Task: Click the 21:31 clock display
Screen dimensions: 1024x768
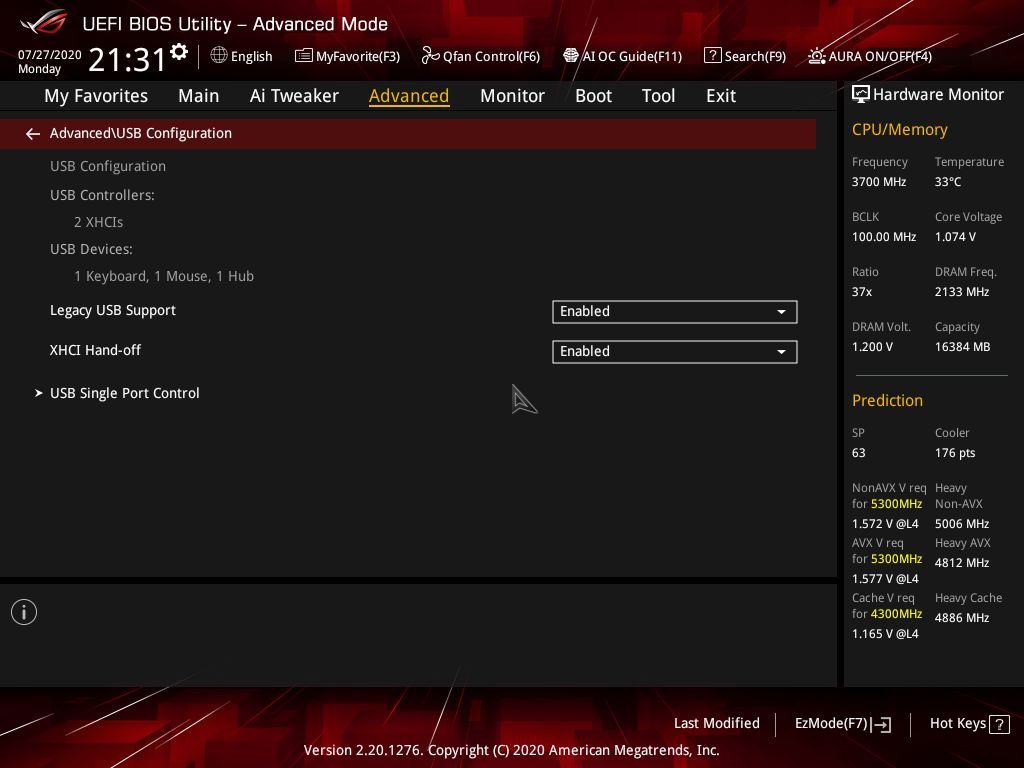Action: pyautogui.click(x=127, y=59)
